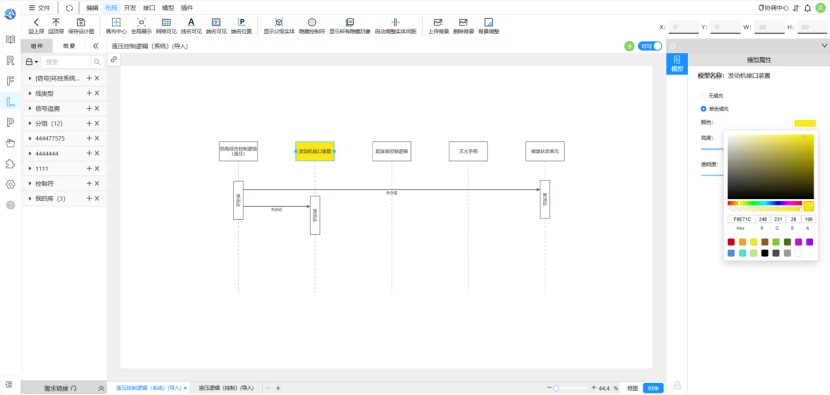830x395 pixels.
Task: Pick the red preset color swatch
Action: (731, 242)
